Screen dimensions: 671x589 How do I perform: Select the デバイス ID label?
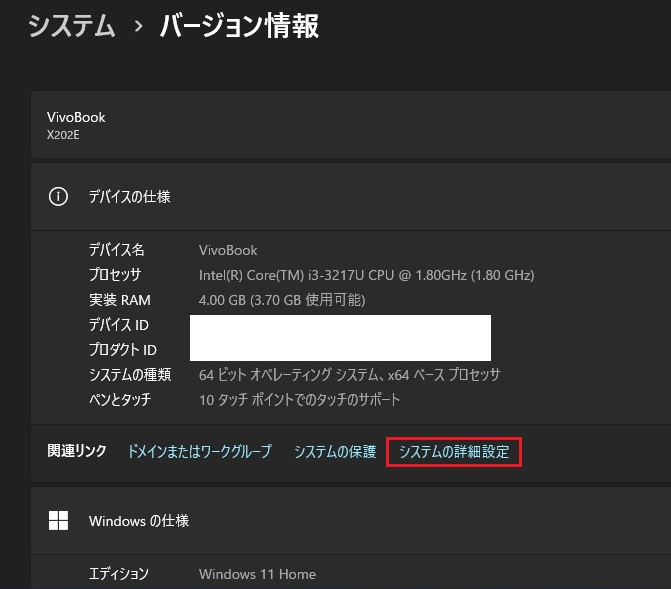point(119,324)
